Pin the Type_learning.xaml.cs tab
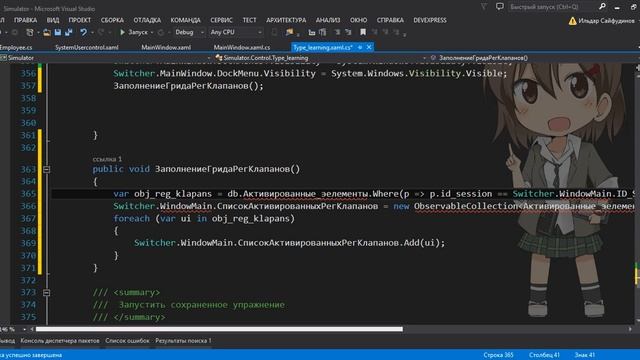This screenshot has width=640, height=360. [360, 47]
